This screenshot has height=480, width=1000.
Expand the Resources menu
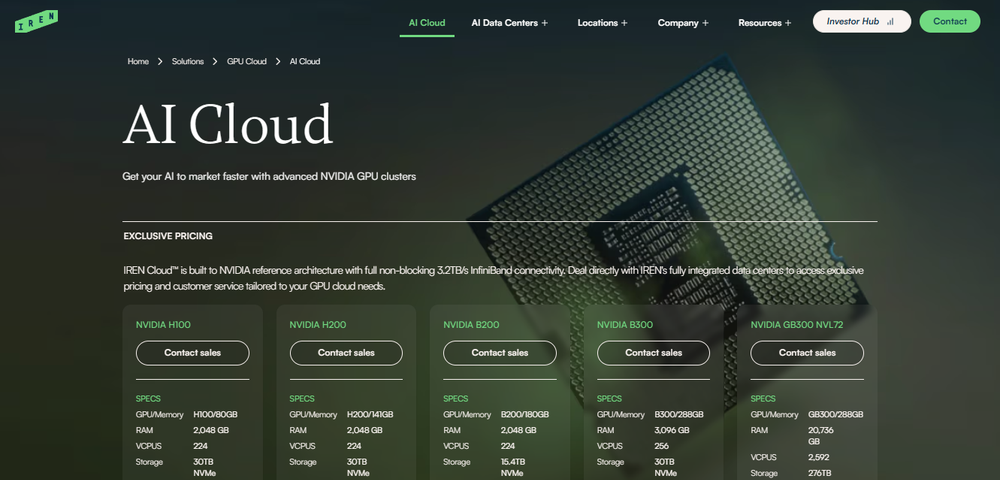pyautogui.click(x=765, y=22)
